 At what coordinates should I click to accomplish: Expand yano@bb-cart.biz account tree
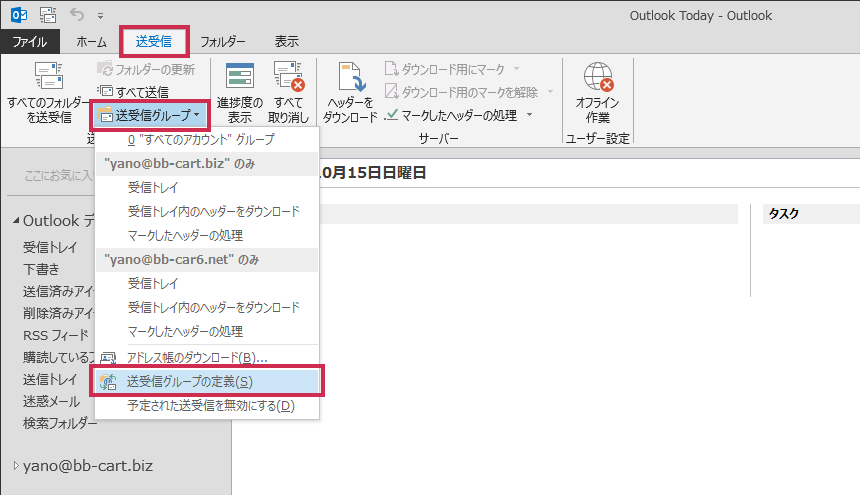(15, 465)
